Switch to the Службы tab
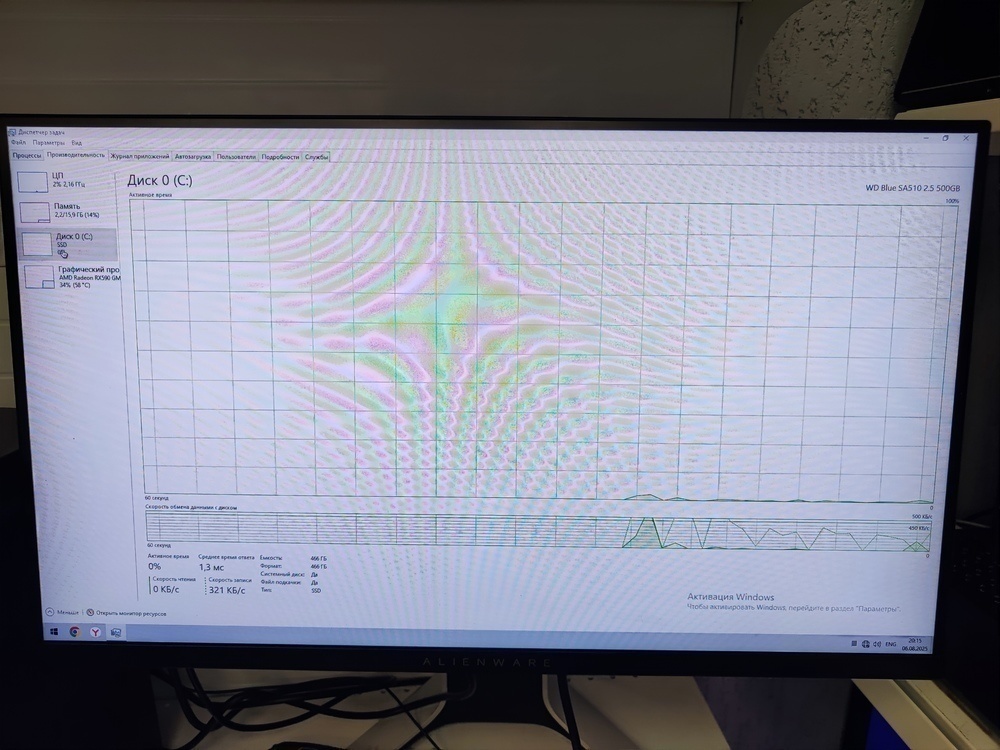The image size is (1000, 750). point(316,157)
